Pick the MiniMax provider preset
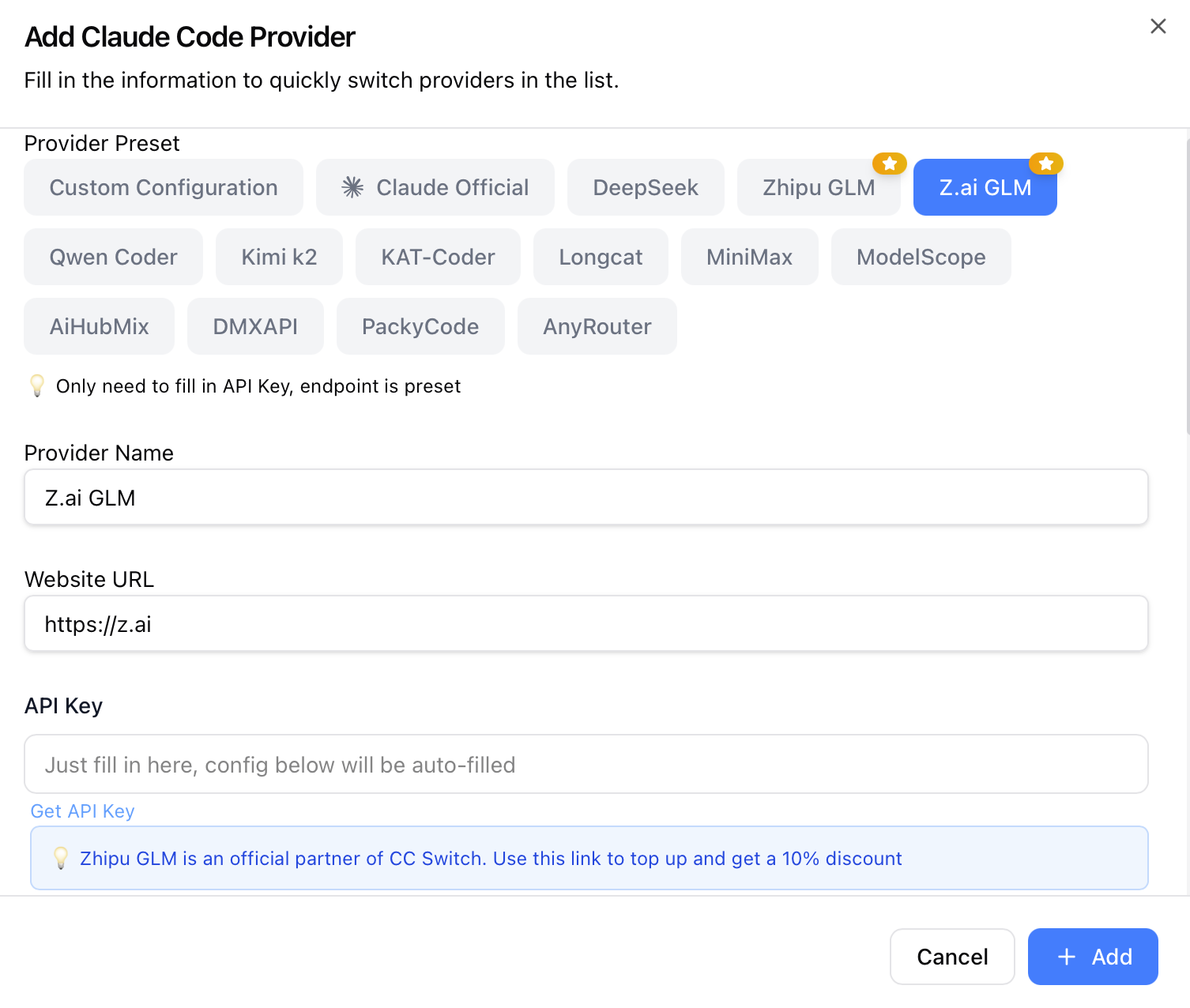 tap(749, 257)
